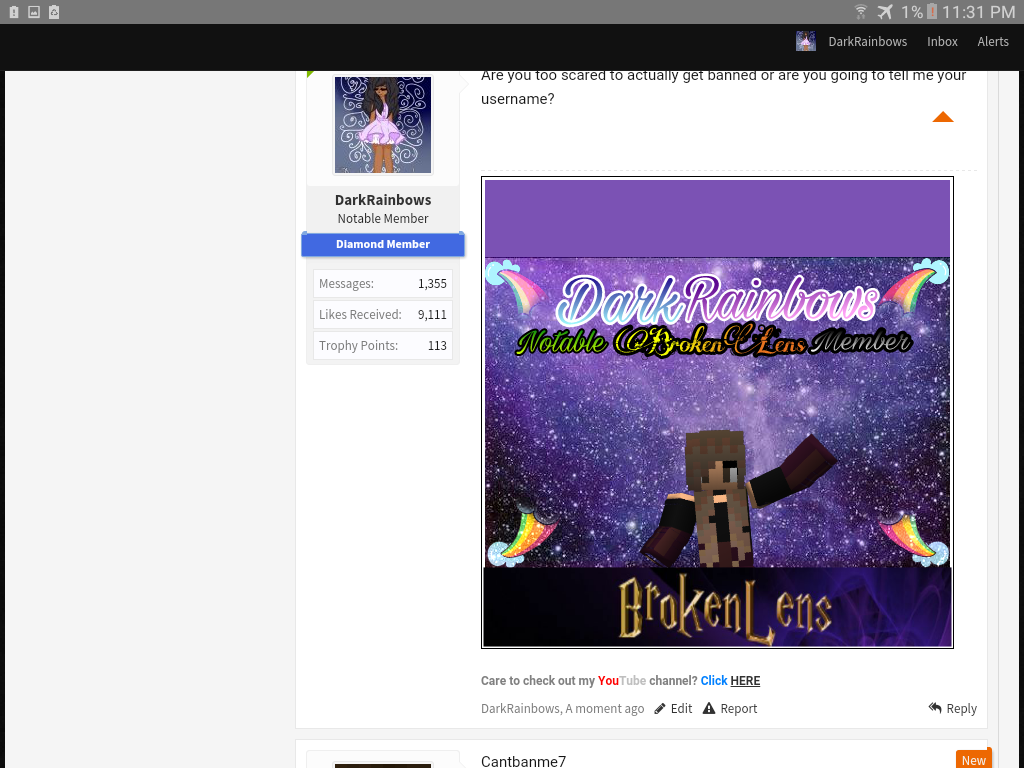Click the New badge on next post
The image size is (1024, 768).
973,760
